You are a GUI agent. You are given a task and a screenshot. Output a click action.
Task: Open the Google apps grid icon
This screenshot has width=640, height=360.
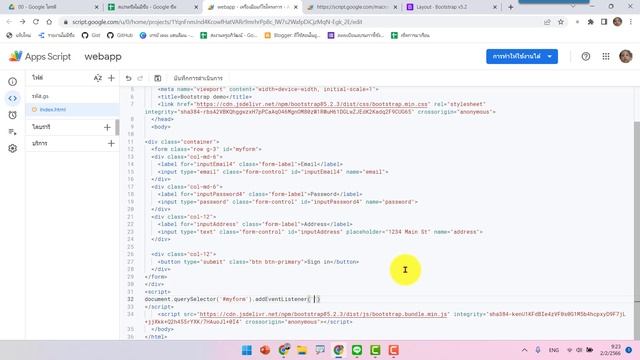[606, 57]
